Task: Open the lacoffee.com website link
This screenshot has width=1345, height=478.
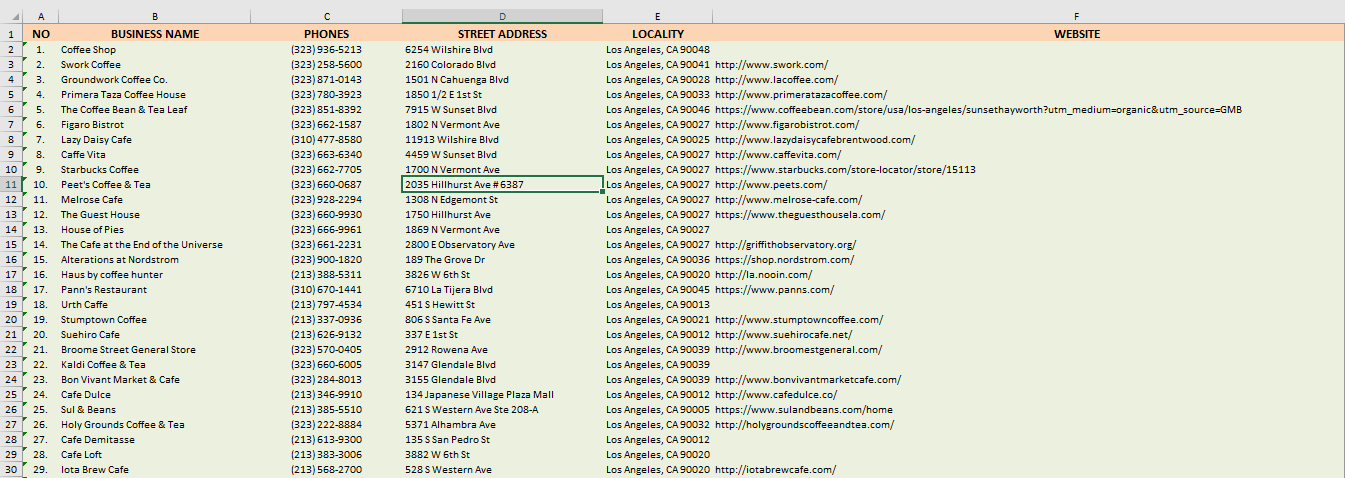Action: coord(777,79)
